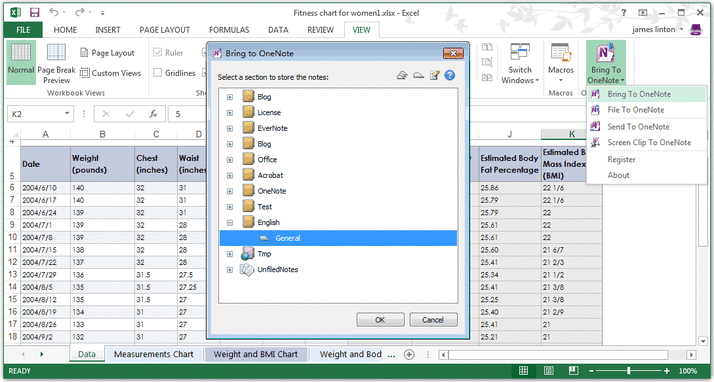Click the section icon in dialog toolbar
714x382 pixels.
418,76
